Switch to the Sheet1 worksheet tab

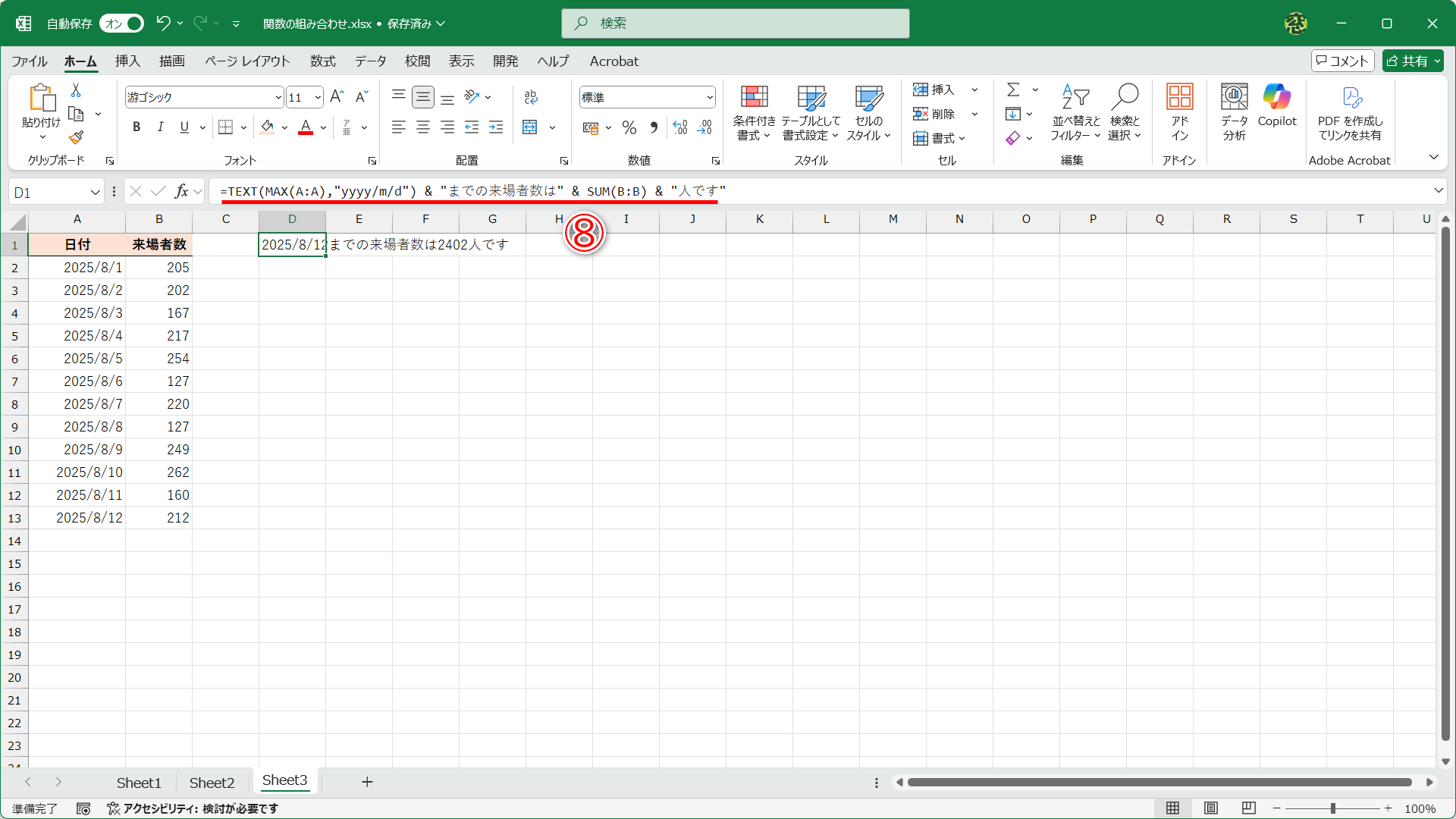click(139, 782)
